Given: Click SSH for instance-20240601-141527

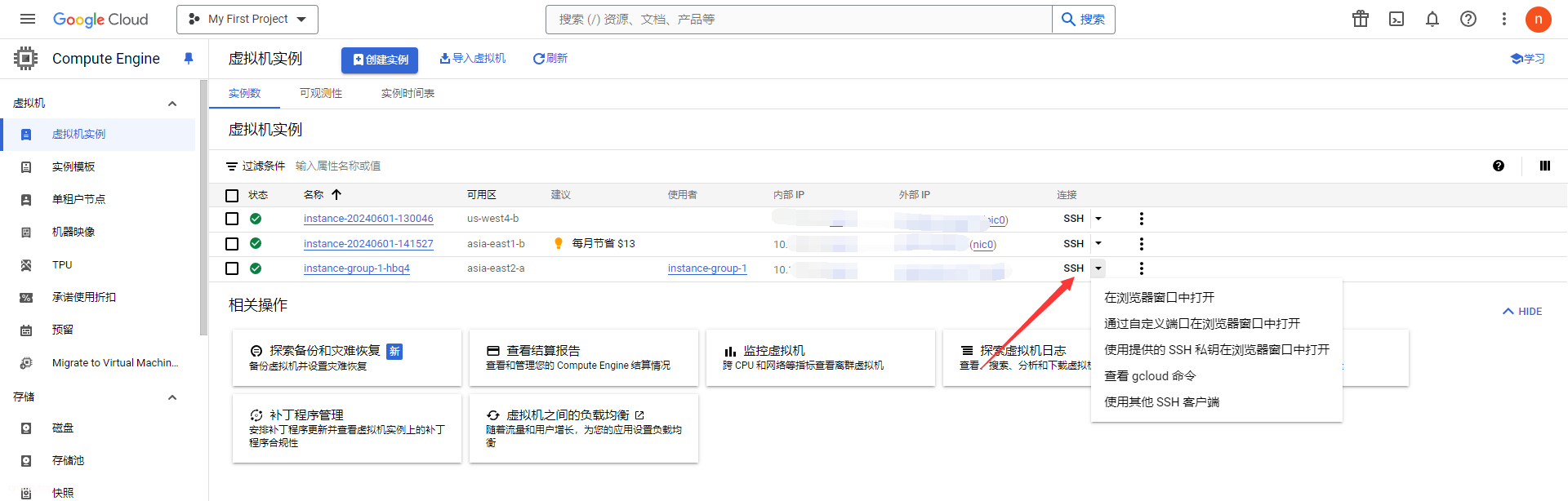Looking at the screenshot, I should (x=1073, y=244).
